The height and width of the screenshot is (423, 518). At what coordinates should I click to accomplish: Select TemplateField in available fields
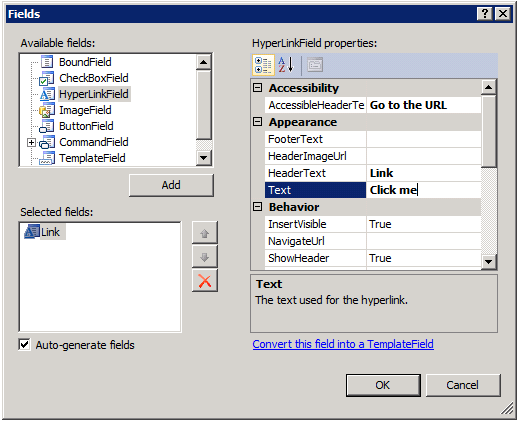92,158
